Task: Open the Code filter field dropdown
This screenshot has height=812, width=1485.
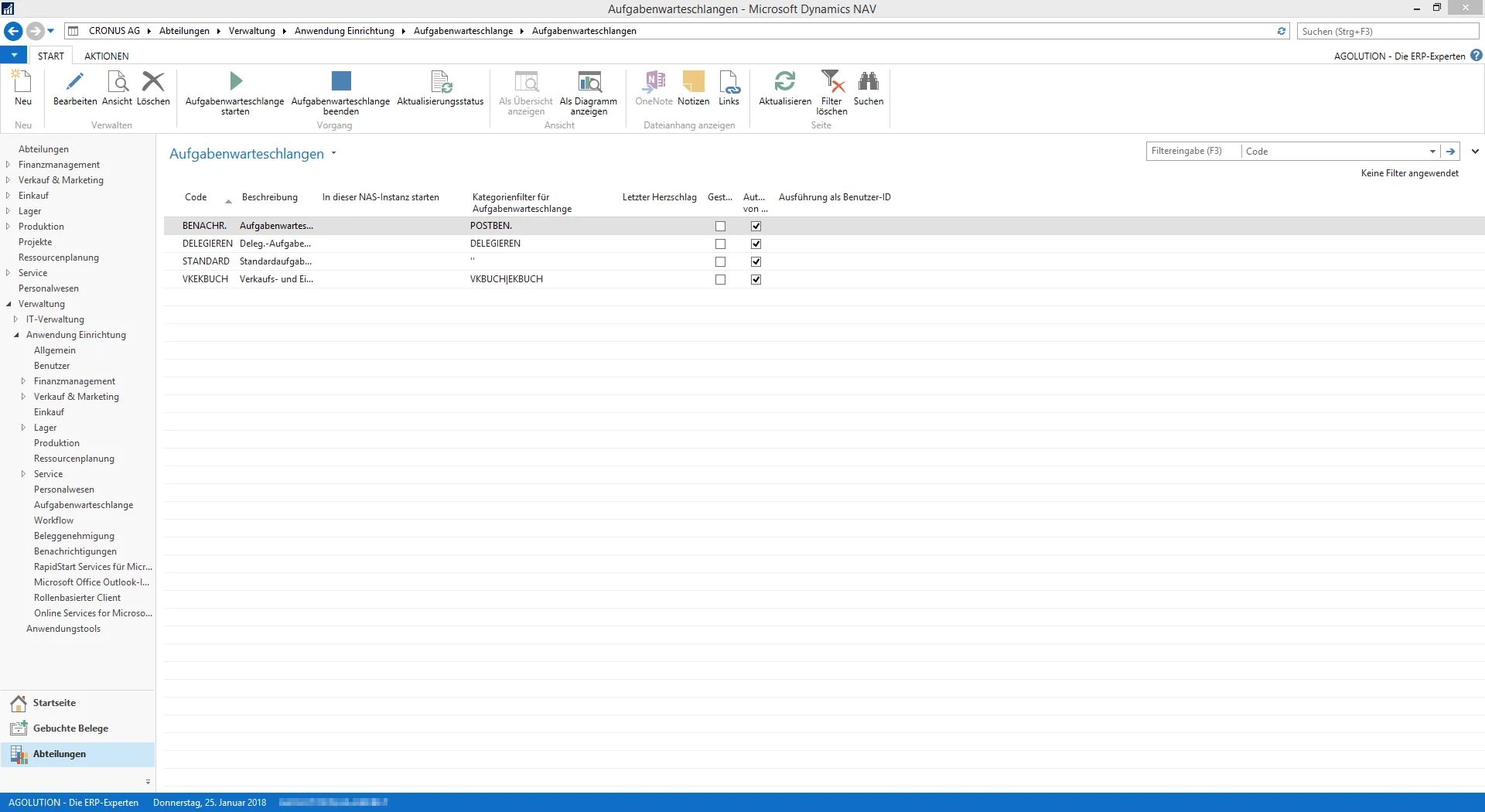Action: pyautogui.click(x=1432, y=152)
